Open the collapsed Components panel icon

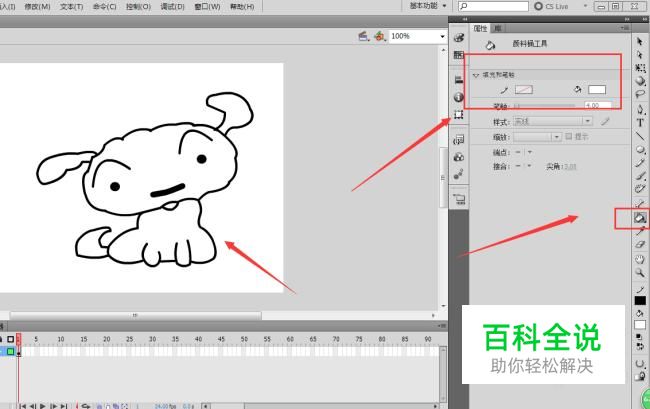click(458, 157)
